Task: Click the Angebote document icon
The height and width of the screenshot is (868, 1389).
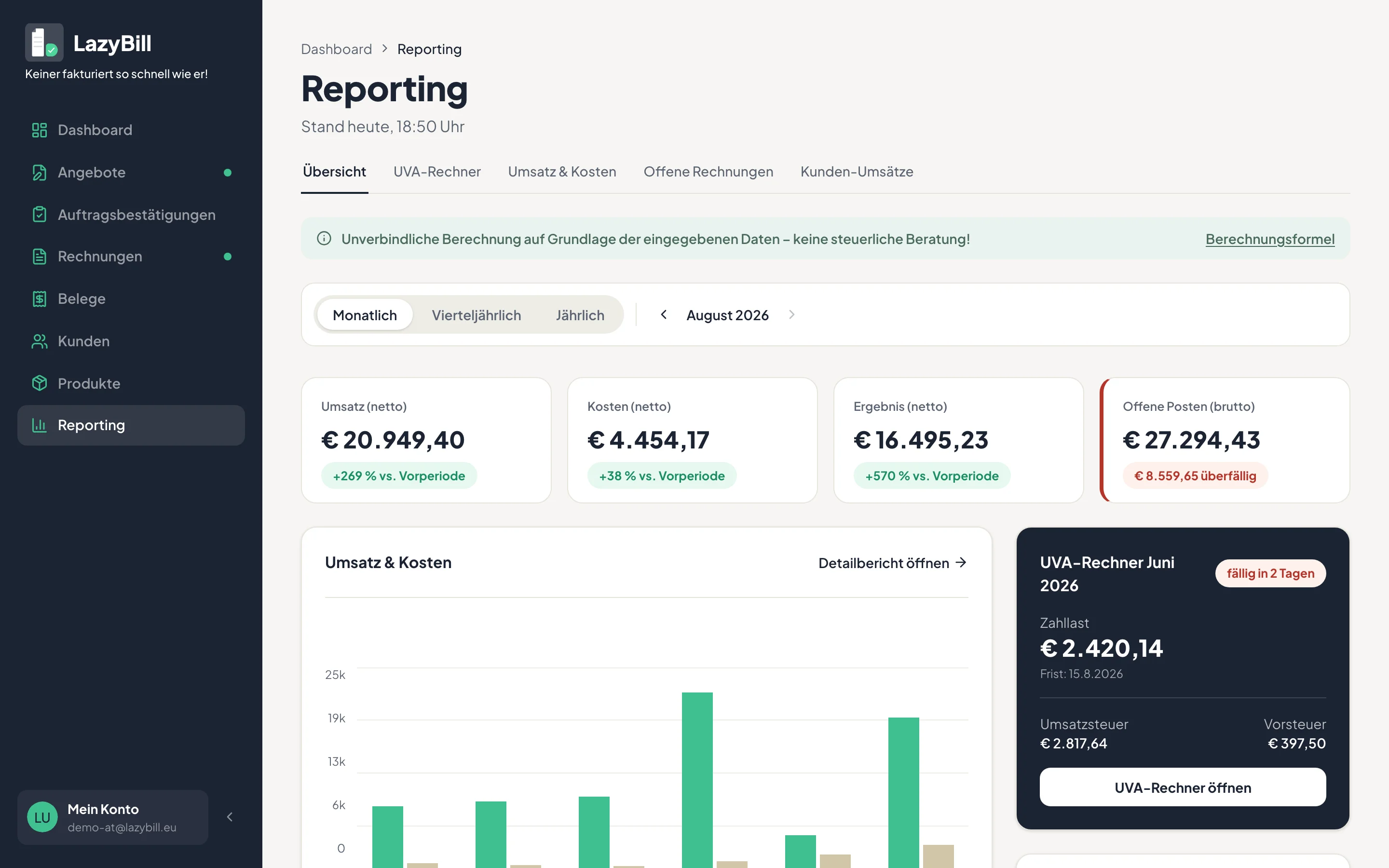Action: coord(39,172)
